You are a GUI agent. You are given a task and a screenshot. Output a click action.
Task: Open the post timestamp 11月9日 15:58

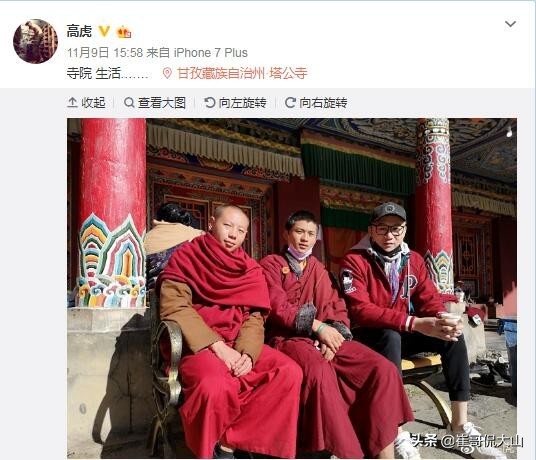pyautogui.click(x=105, y=53)
